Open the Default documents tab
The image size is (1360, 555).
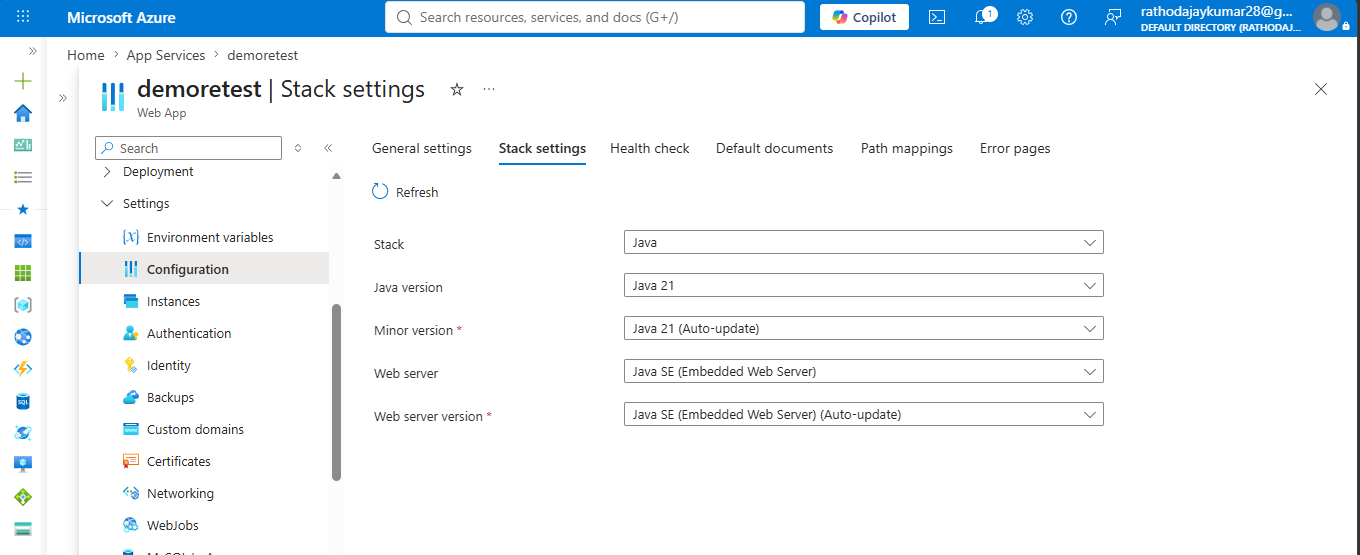774,148
